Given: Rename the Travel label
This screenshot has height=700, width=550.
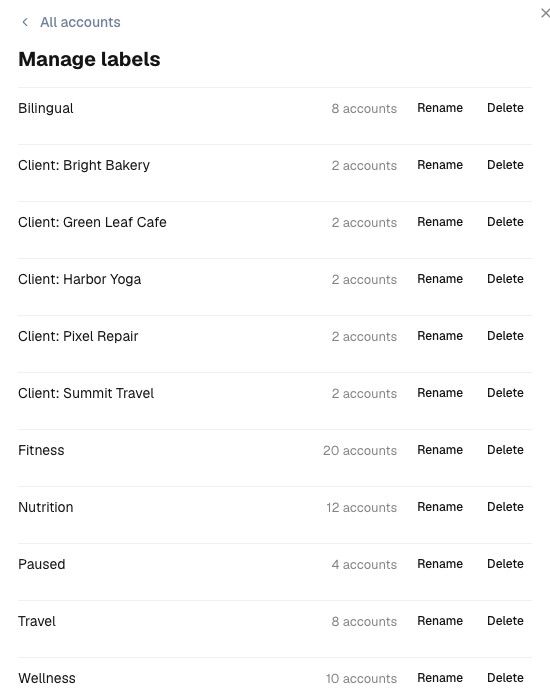Looking at the screenshot, I should 440,621.
